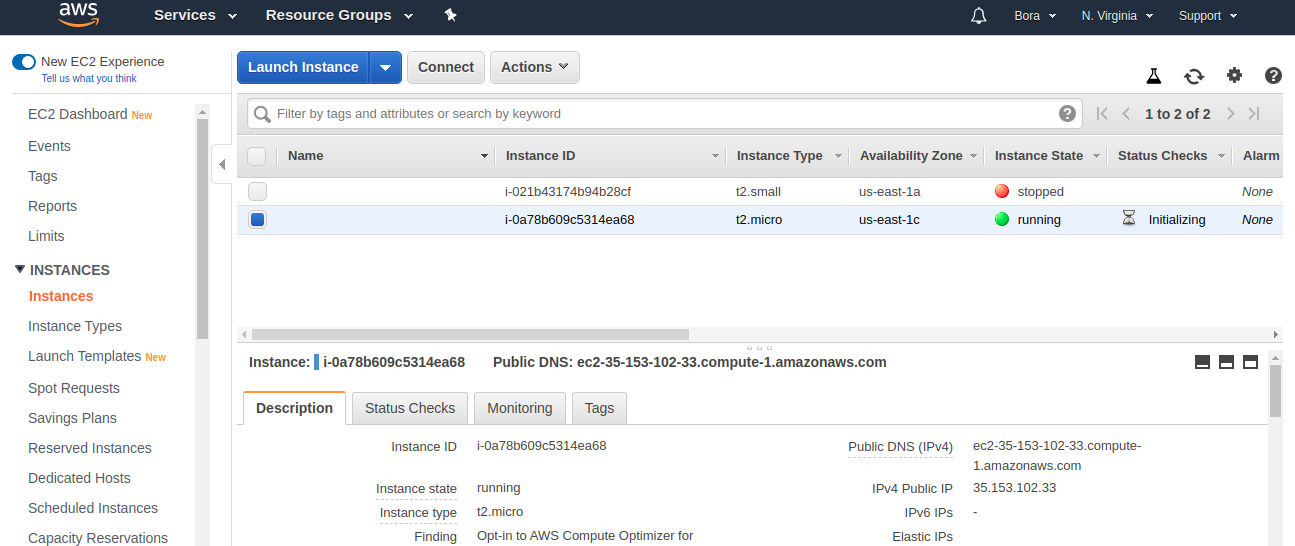Uncheck the i-0a78b609c5314ea68 instance row
The height and width of the screenshot is (546, 1295).
click(x=258, y=219)
